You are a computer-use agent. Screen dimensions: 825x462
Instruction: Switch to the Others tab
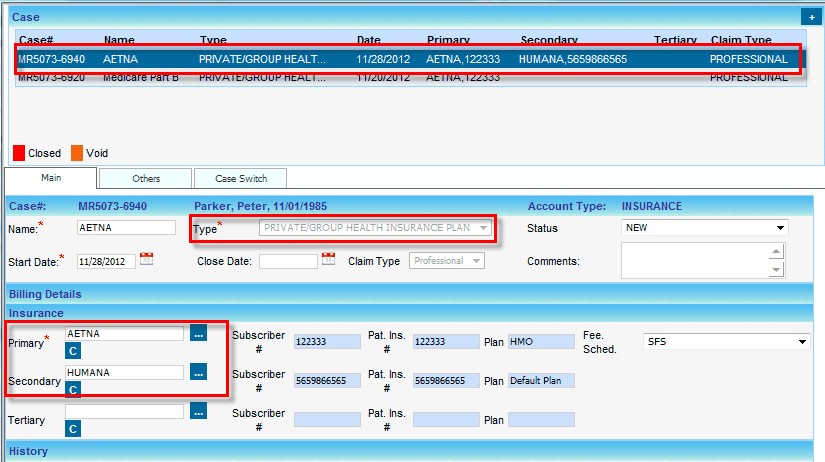[145, 178]
